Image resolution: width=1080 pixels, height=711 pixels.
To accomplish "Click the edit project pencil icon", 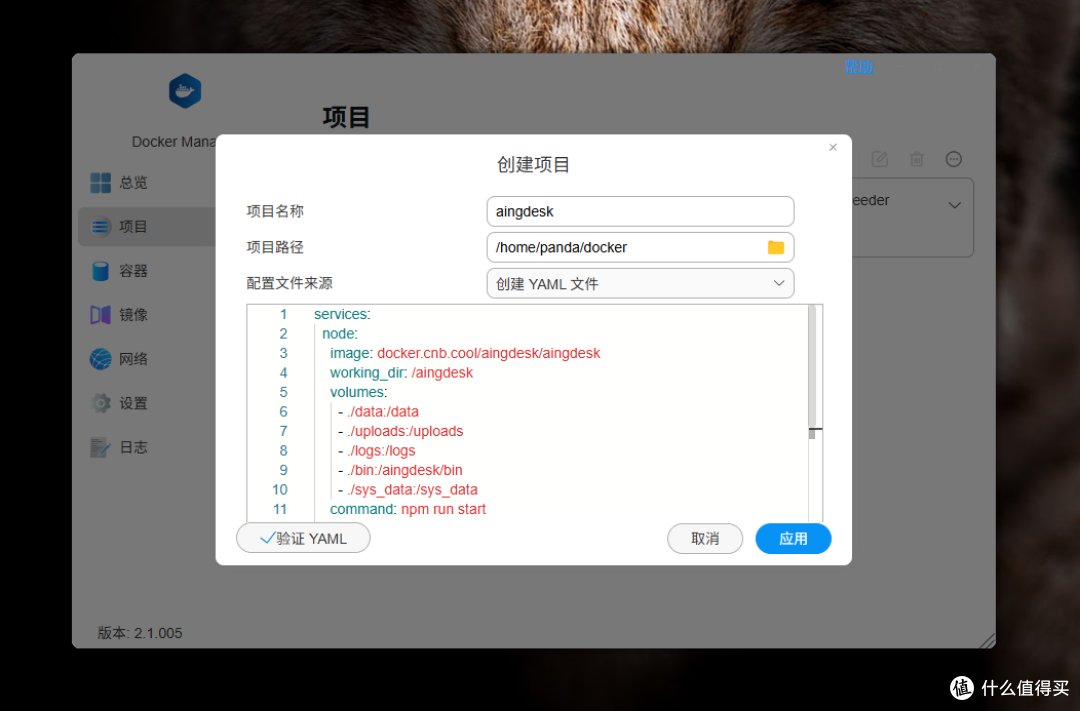I will click(880, 159).
